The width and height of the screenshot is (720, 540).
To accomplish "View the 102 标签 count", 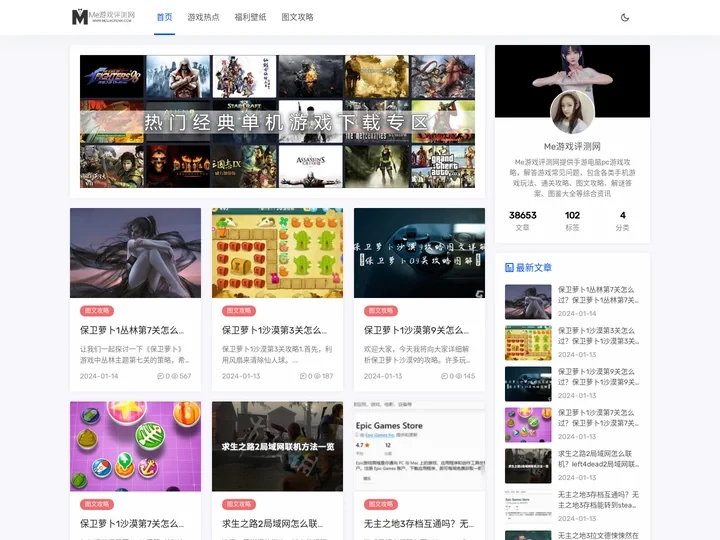I will (572, 220).
